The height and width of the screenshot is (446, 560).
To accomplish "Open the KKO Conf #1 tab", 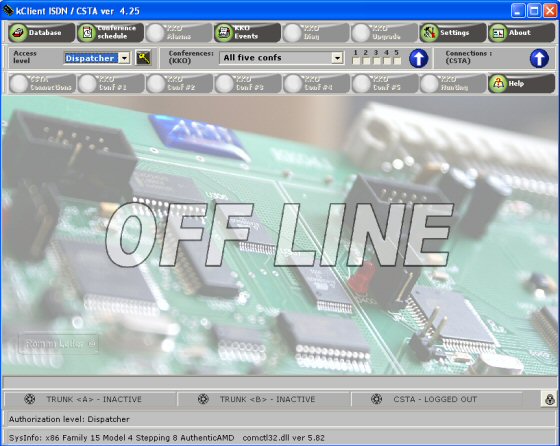I will [111, 84].
